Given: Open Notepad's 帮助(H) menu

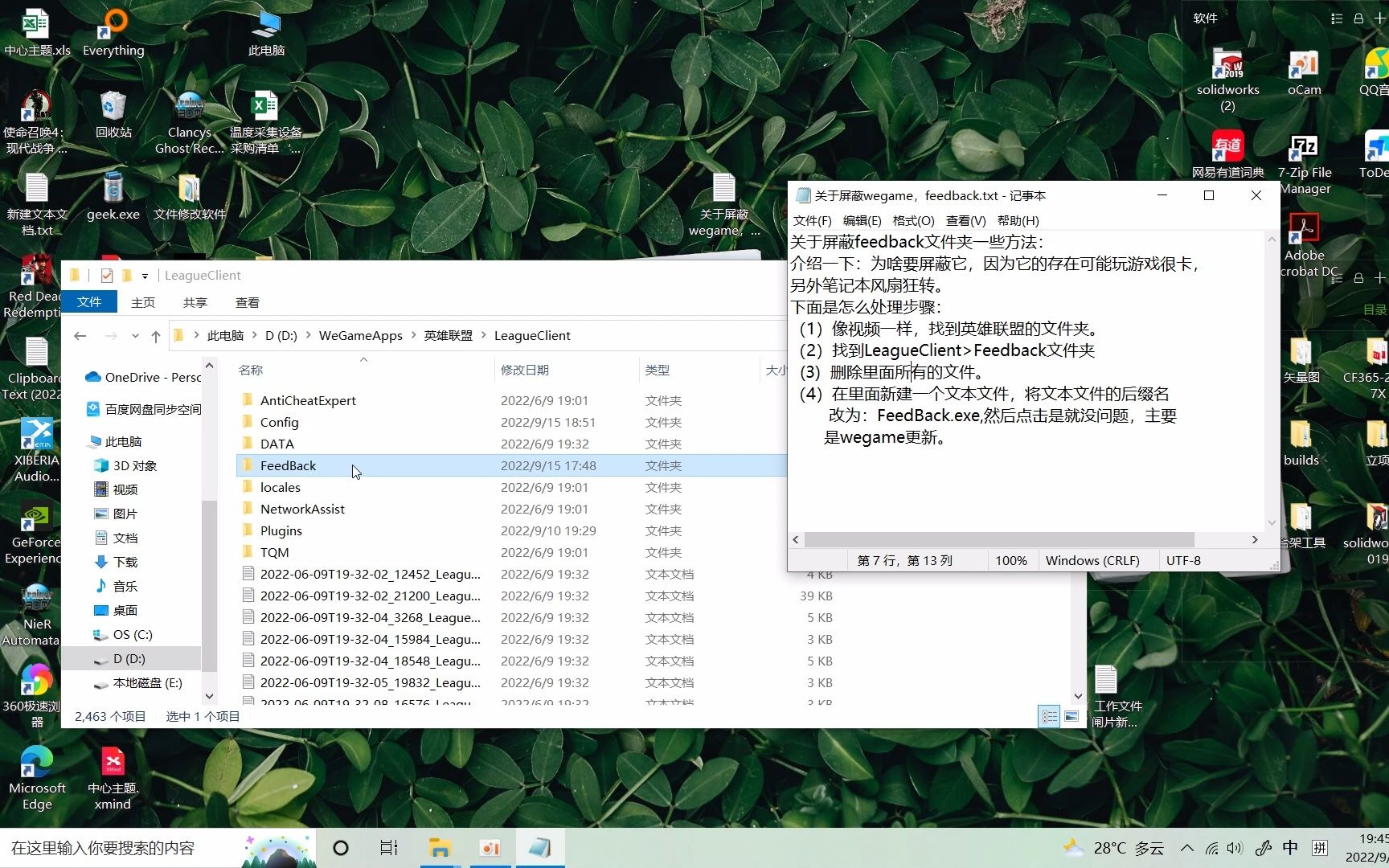Looking at the screenshot, I should point(1018,220).
